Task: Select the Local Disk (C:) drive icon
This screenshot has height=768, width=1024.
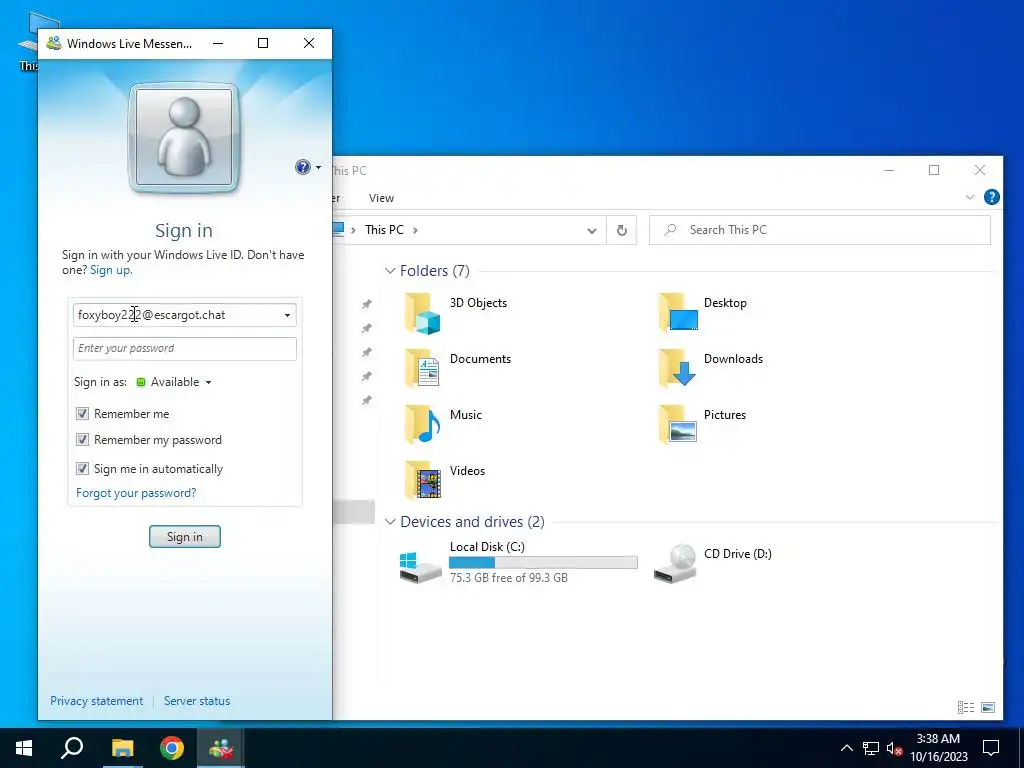Action: (421, 566)
